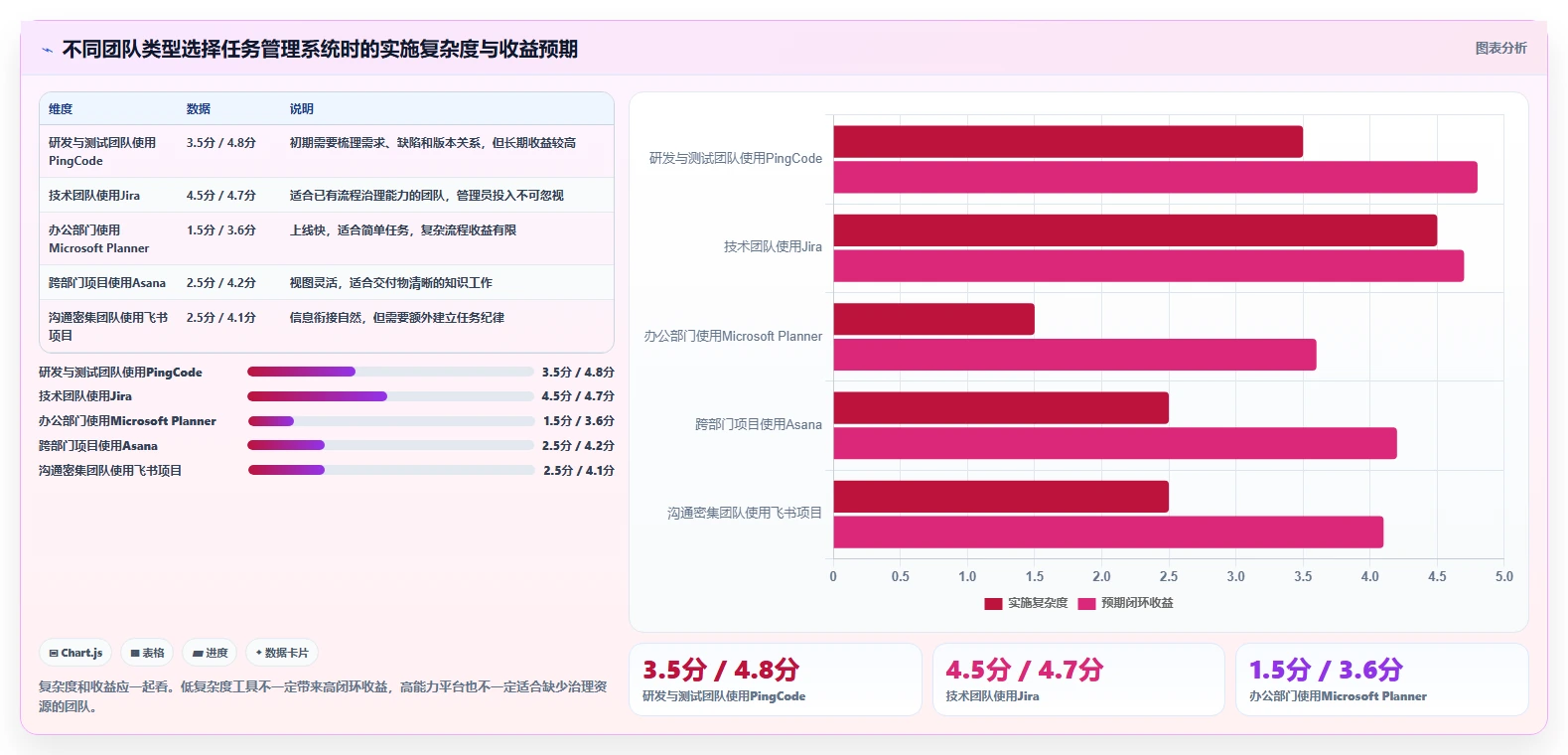The width and height of the screenshot is (1568, 755).
Task: Click the PingCode 实施复杂度 bar in chart
Action: (x=1068, y=141)
